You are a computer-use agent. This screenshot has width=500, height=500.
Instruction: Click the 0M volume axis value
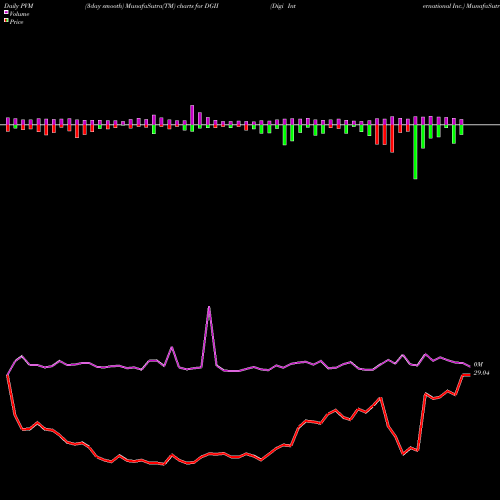click(478, 365)
